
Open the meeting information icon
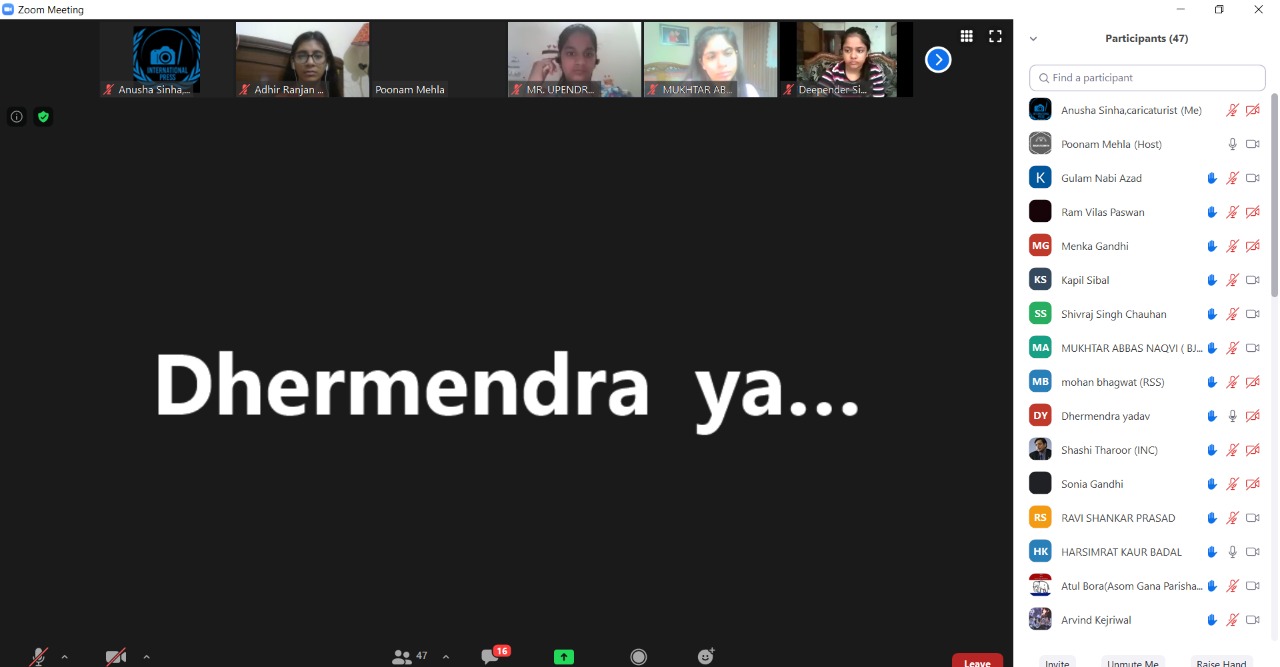16,117
